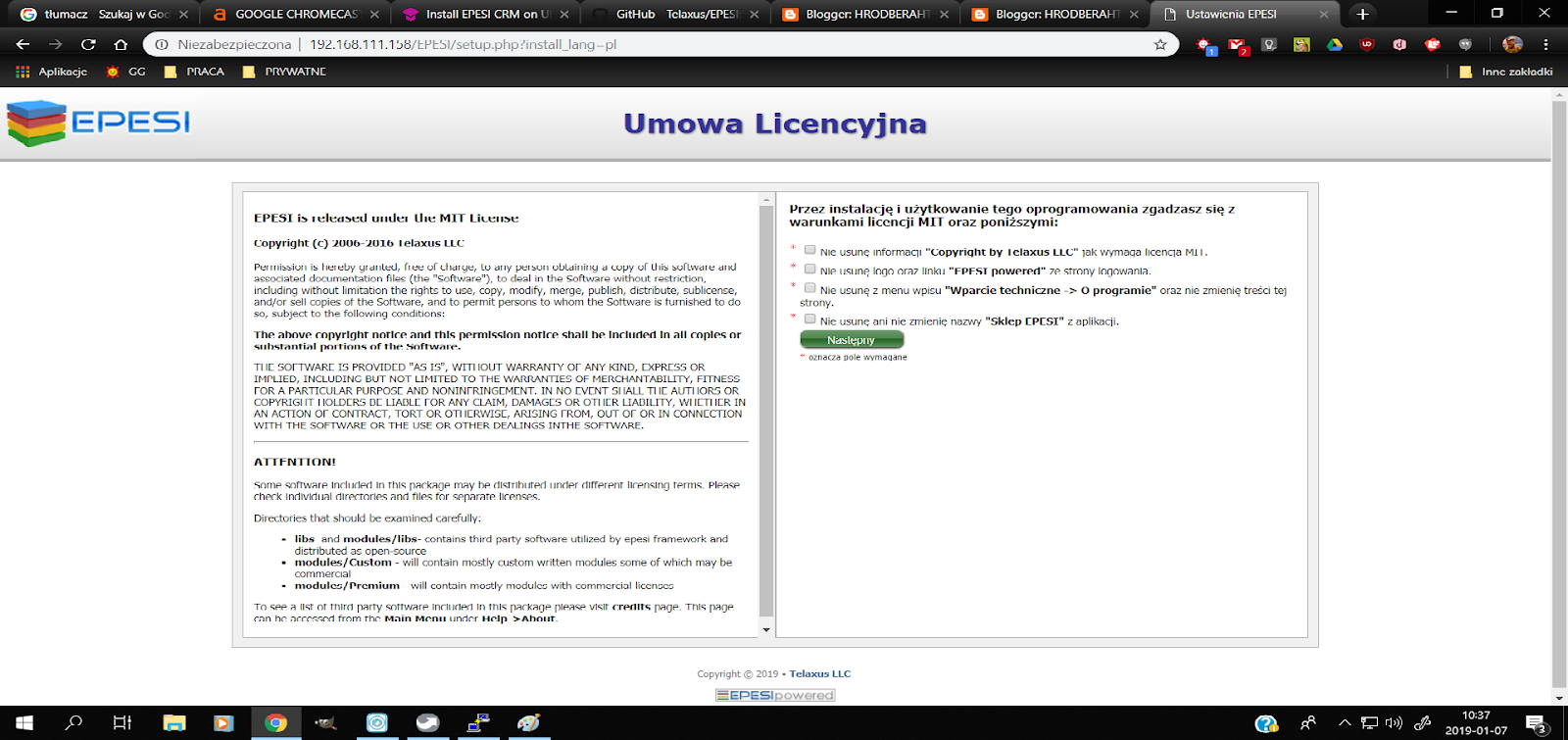Screen dimensions: 1568x740
Task: Click the page vertical scrollbar thumb
Action: (x=1559, y=394)
